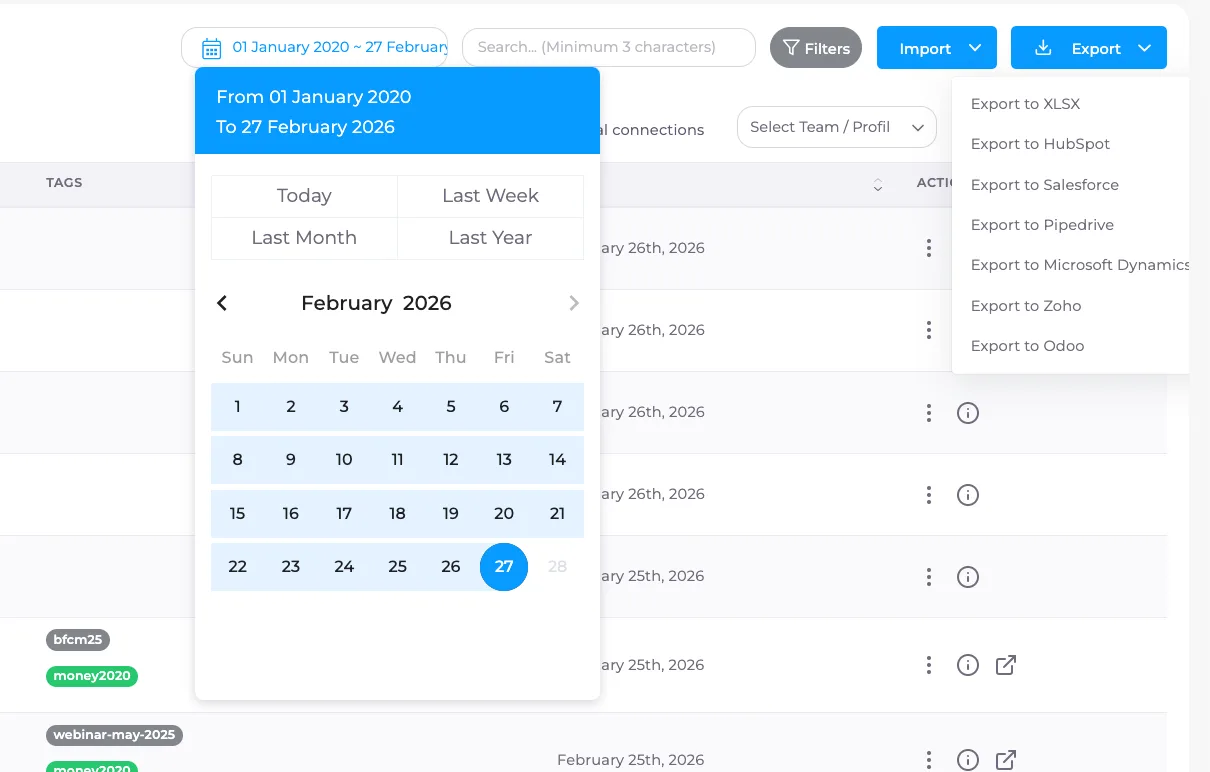Choose Export to HubSpot
Screen dimensions: 1210x772
tap(1040, 144)
